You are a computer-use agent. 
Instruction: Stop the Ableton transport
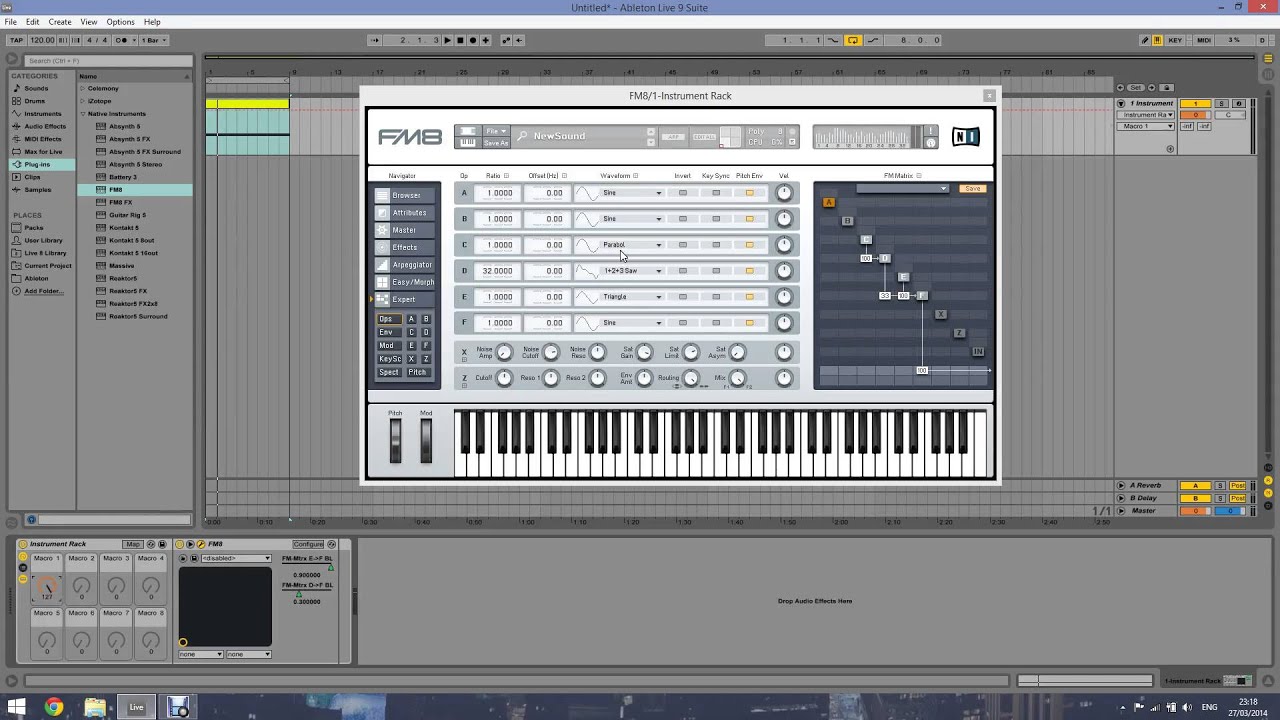(x=460, y=40)
